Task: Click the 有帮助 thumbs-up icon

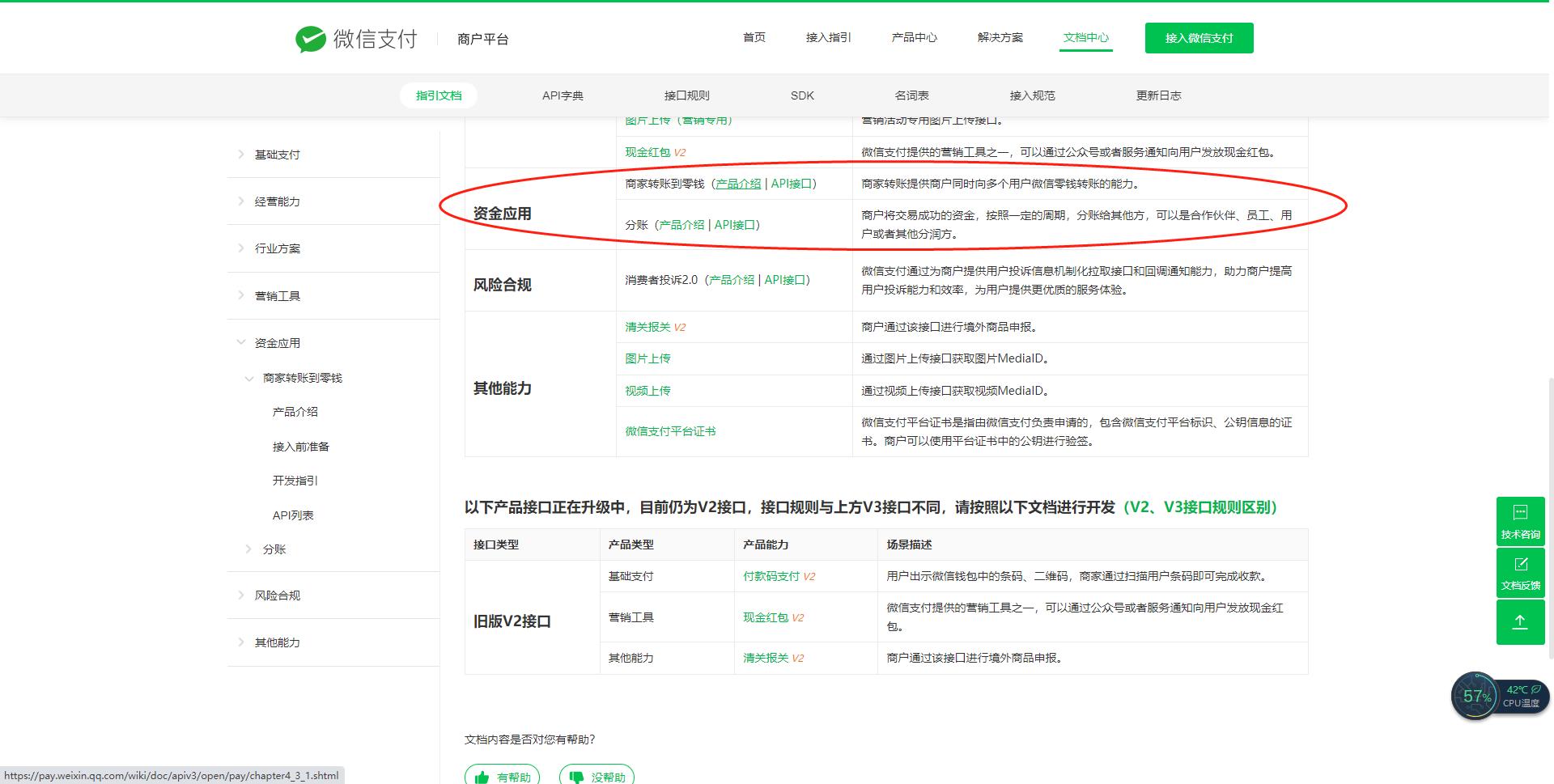Action: [482, 778]
